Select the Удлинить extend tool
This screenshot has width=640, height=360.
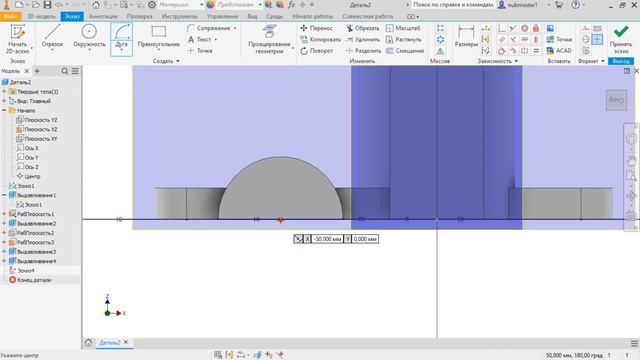(362, 40)
